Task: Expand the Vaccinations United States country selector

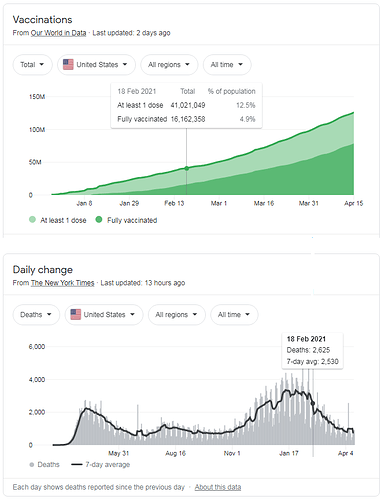Action: click(x=96, y=65)
